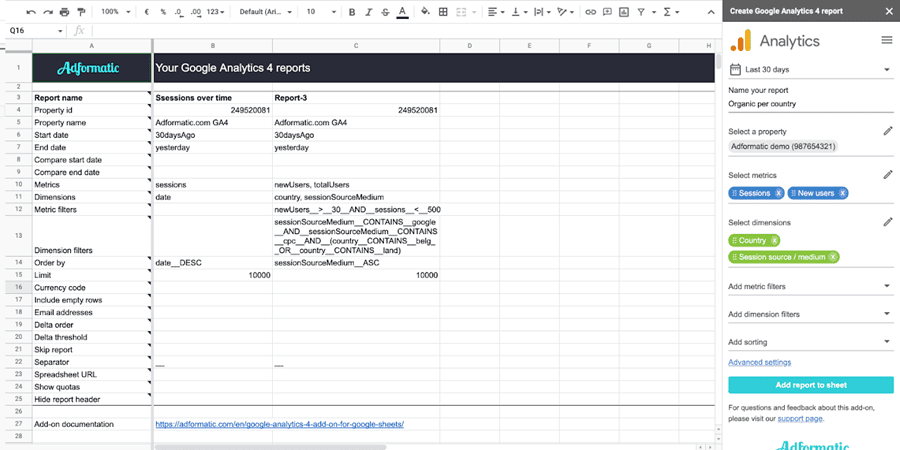This screenshot has width=900, height=450.
Task: Remove the New users metric chip
Action: coord(843,193)
